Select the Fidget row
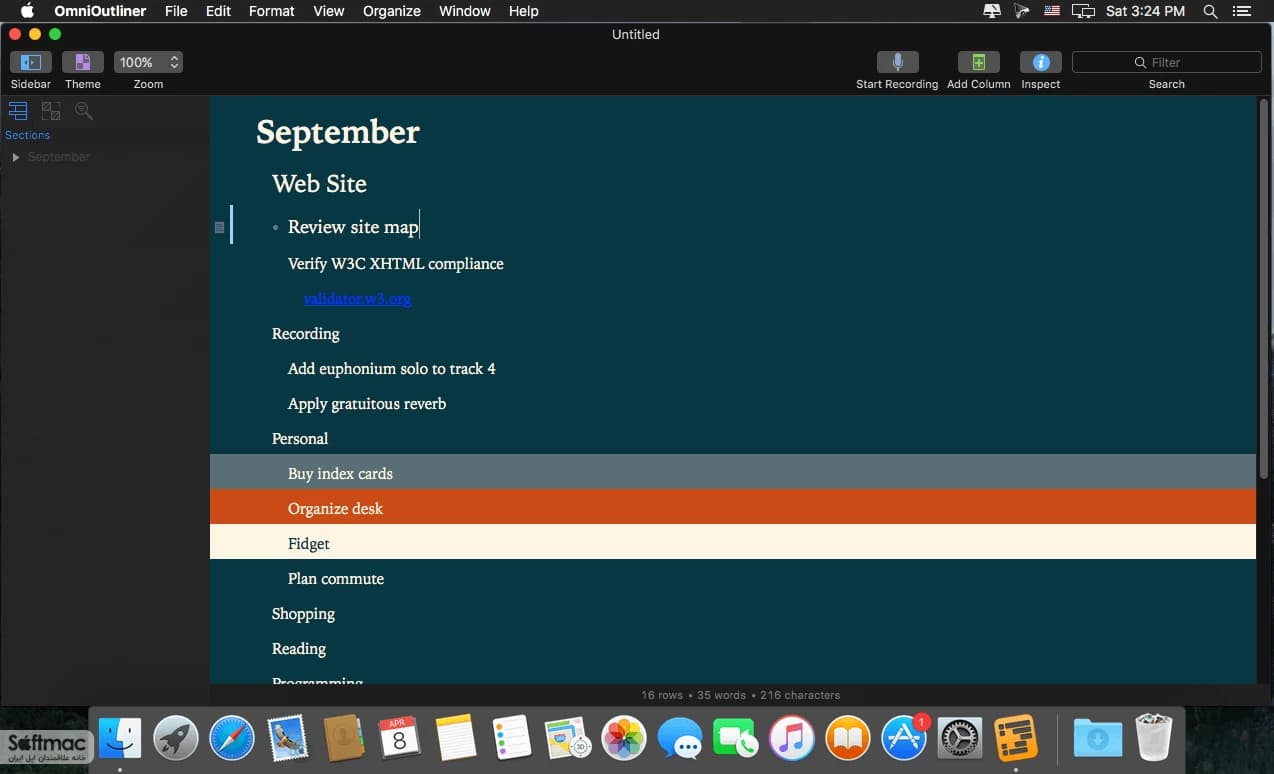This screenshot has width=1274, height=774. (x=732, y=542)
